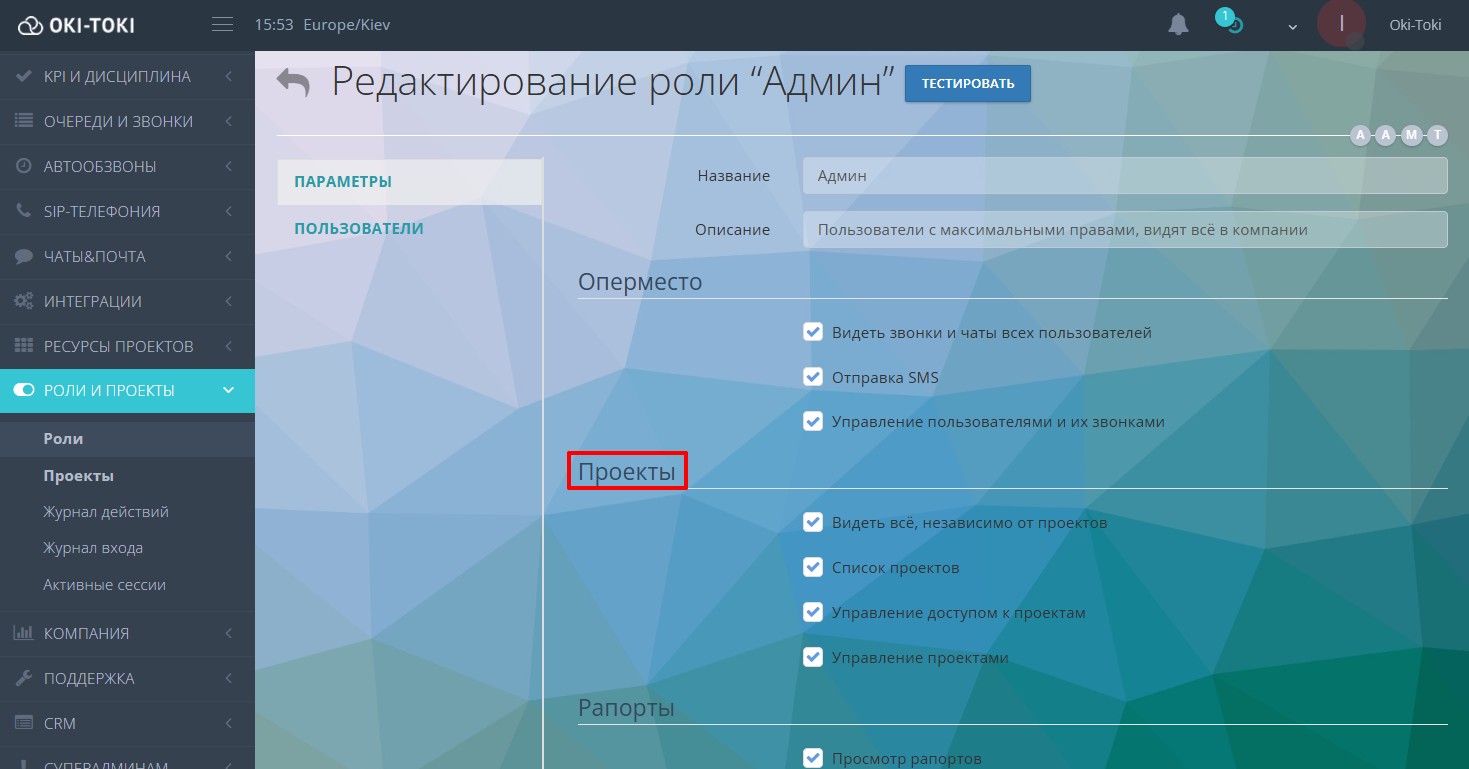The image size is (1469, 769).
Task: Expand the ЧАТЫ&ПОЧТА chevron
Action: coord(229,256)
